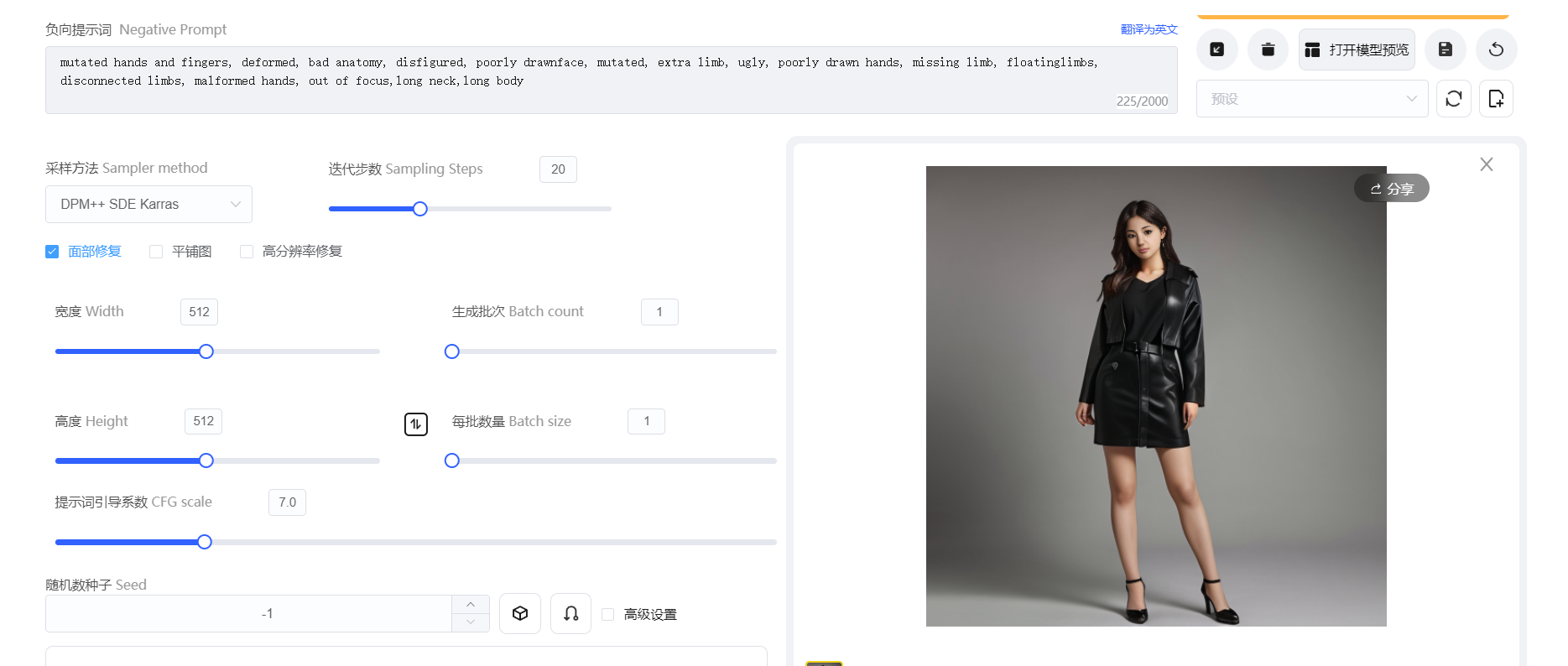Open the Sampler method dropdown
Image resolution: width=1568 pixels, height=666 pixels.
[148, 204]
